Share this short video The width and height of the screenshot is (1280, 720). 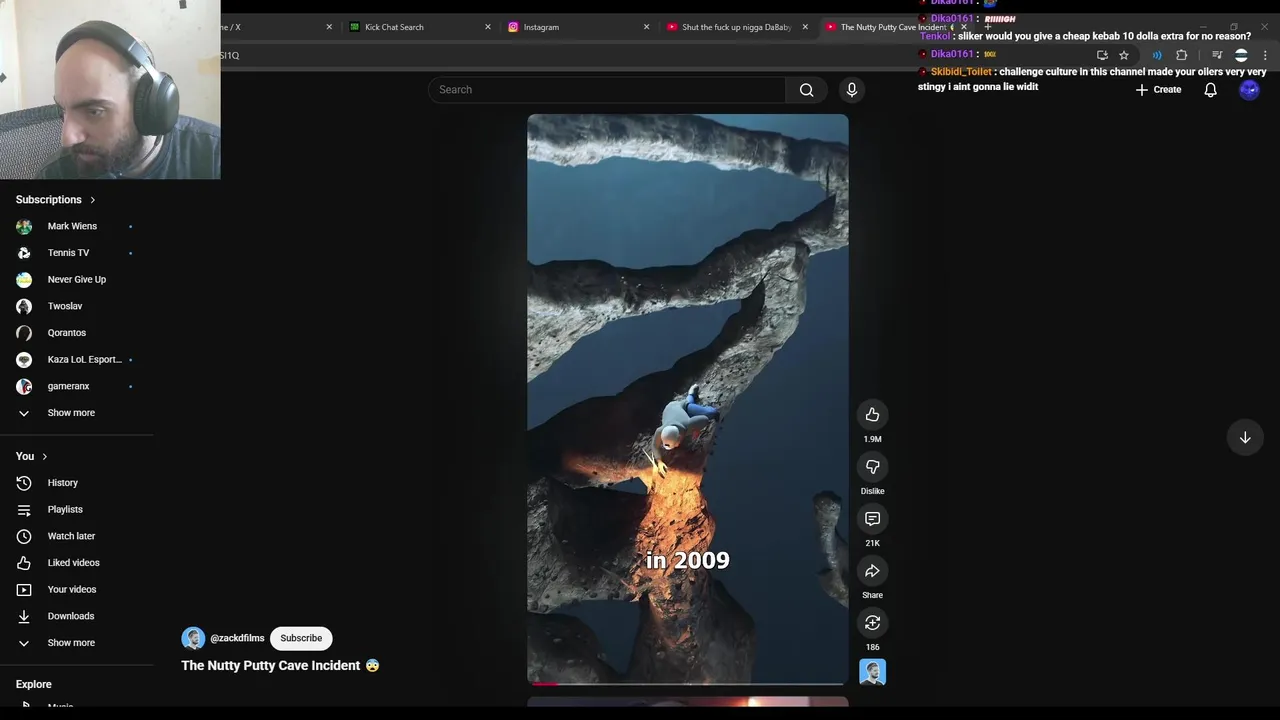point(872,570)
